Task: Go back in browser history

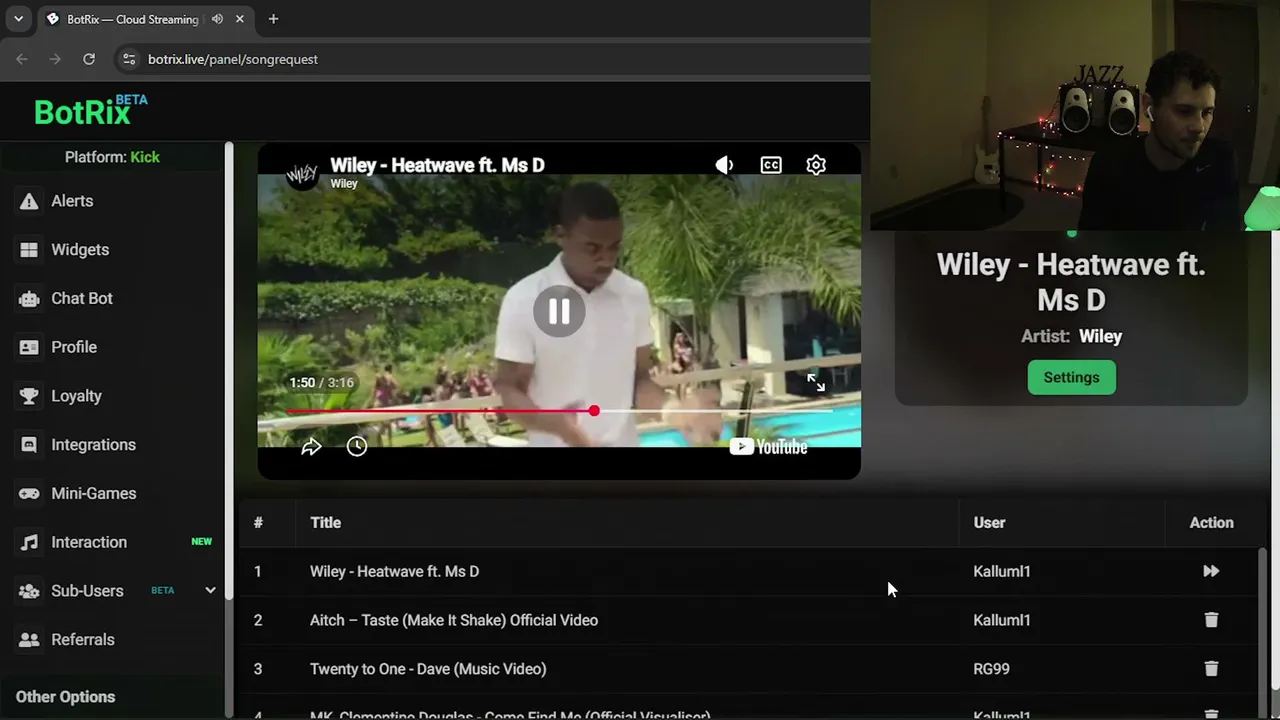Action: pyautogui.click(x=22, y=59)
